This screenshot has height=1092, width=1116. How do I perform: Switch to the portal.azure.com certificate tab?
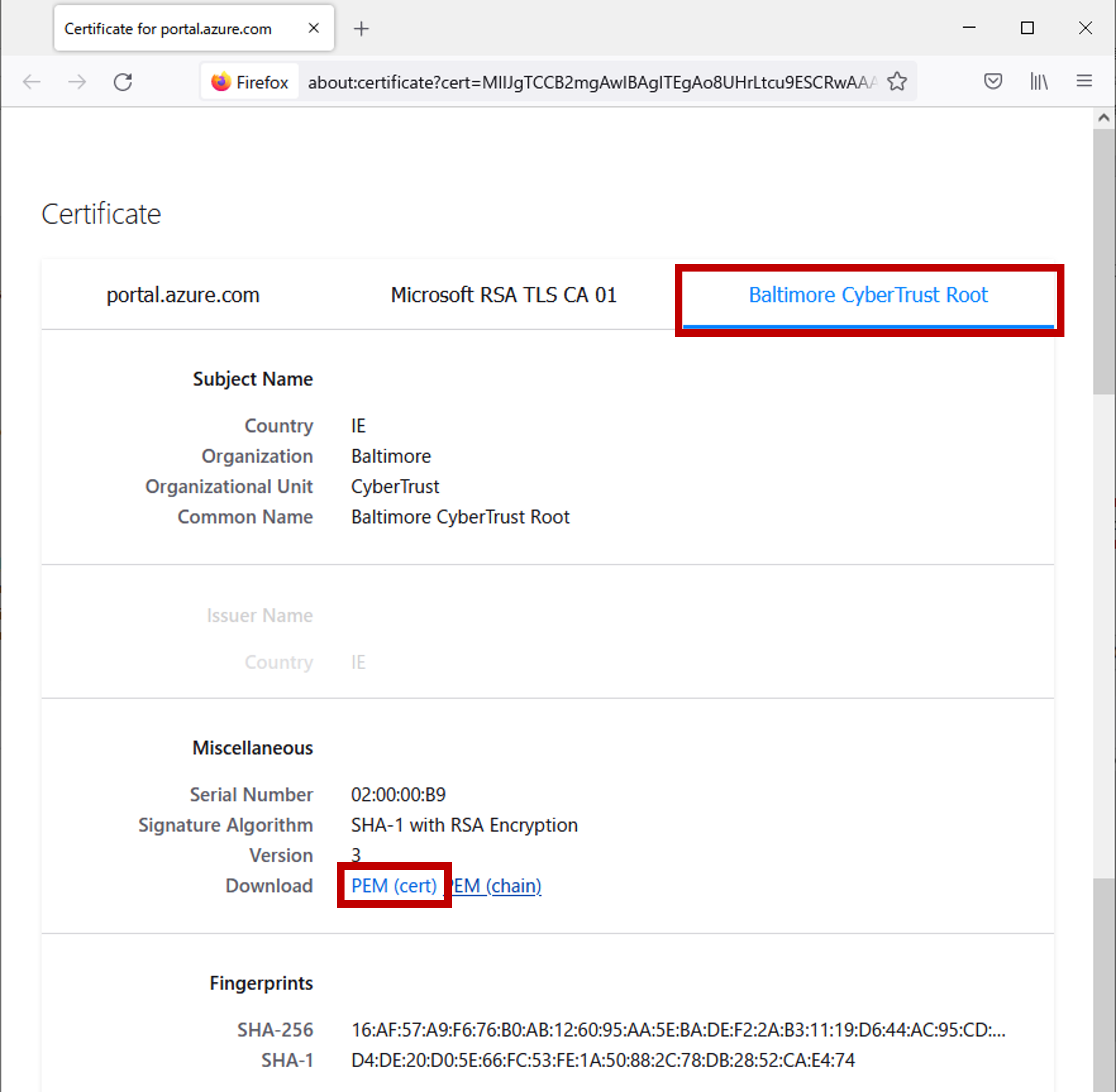click(183, 294)
